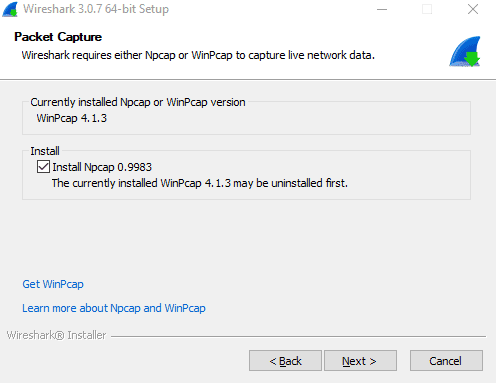Click the Wireshark 3.0.7 64-bit Setup title

(96, 9)
